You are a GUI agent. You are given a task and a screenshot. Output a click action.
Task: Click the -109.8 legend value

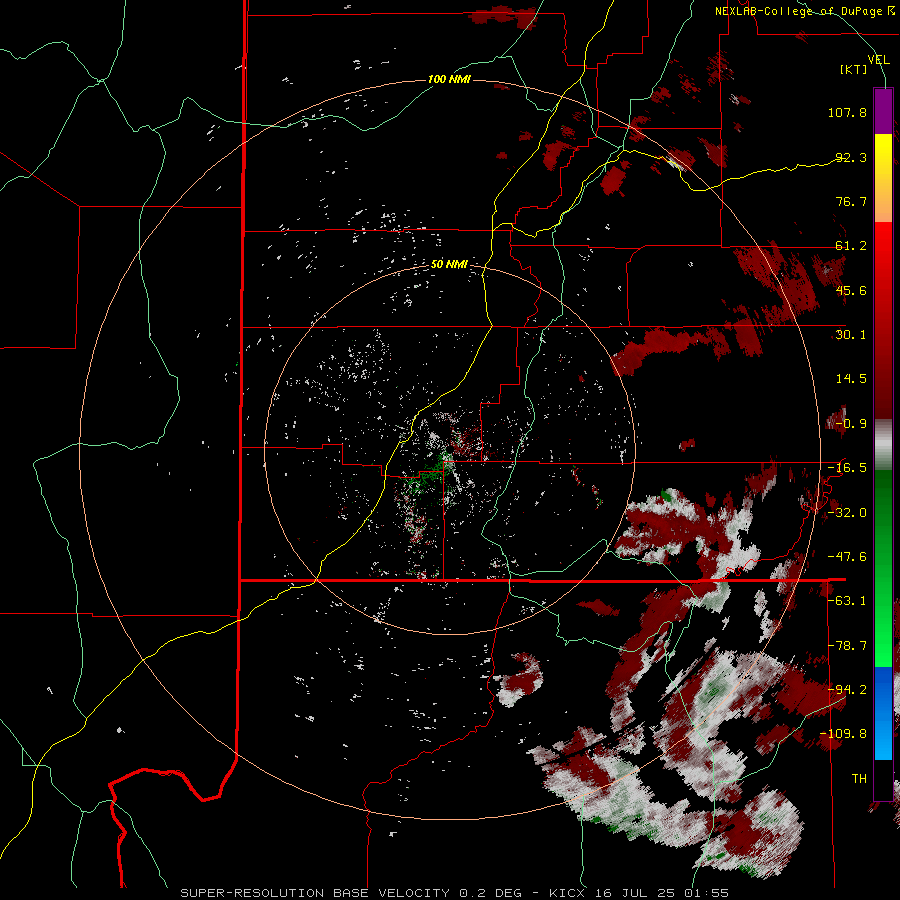click(844, 734)
